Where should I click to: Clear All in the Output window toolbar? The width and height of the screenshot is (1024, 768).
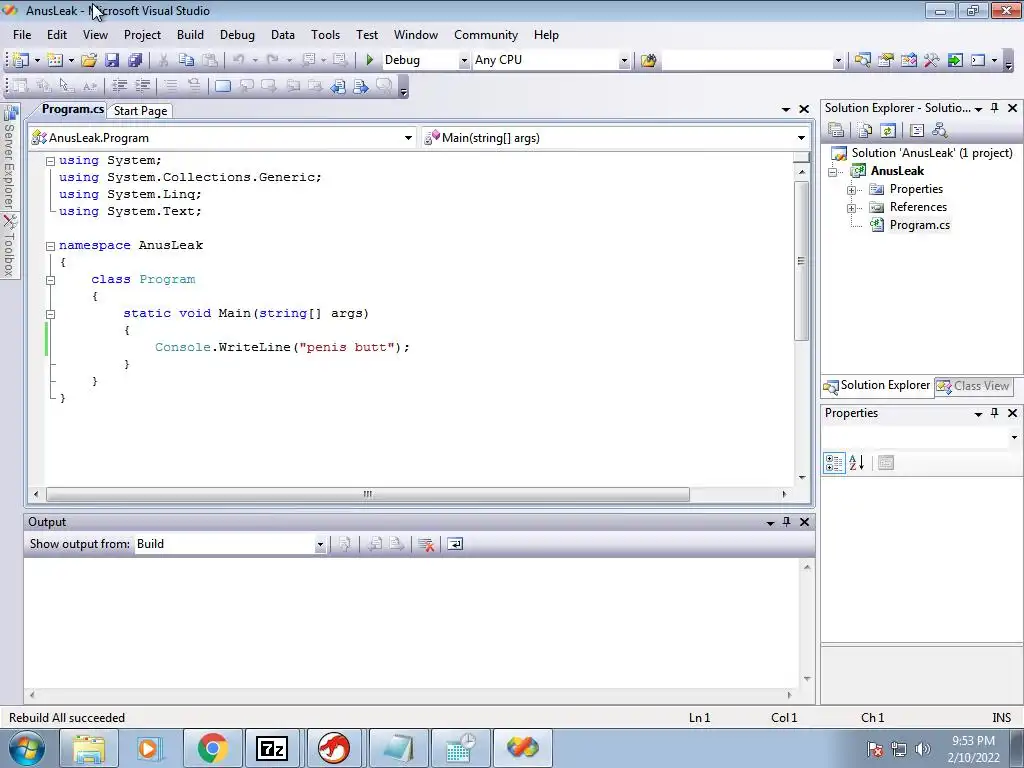coord(426,544)
